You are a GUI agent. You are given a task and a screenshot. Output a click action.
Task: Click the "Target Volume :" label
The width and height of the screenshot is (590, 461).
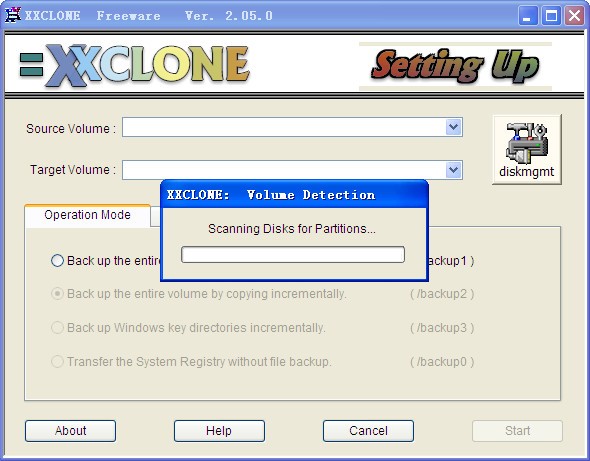point(73,170)
